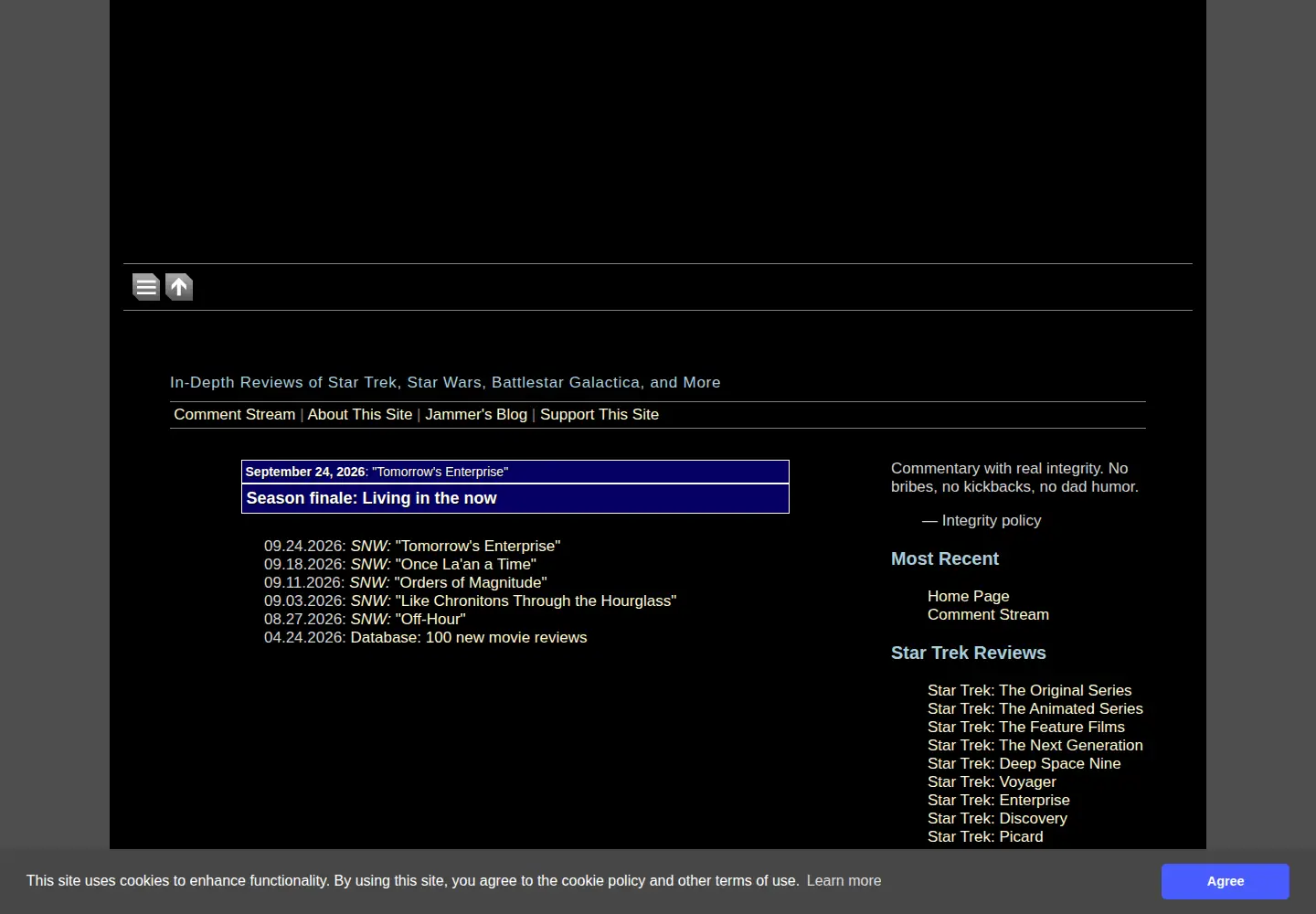Open the hamburger menu icon
The width and height of the screenshot is (1316, 914).
pyautogui.click(x=146, y=287)
